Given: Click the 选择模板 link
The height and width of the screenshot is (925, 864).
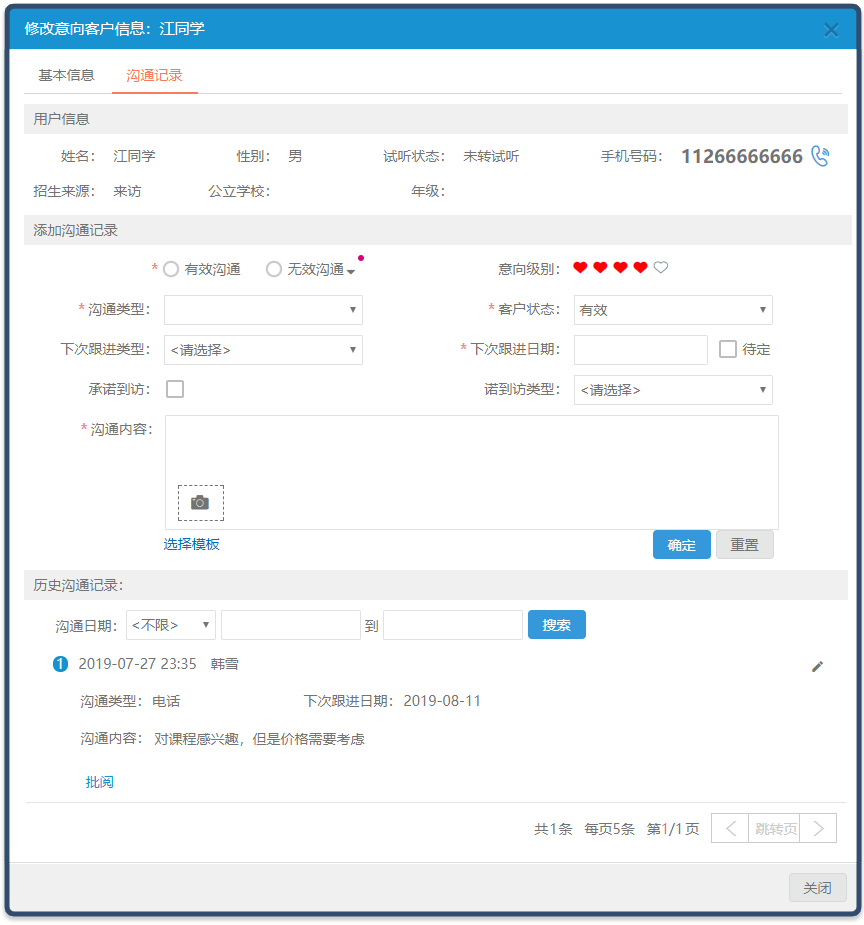Looking at the screenshot, I should 192,544.
